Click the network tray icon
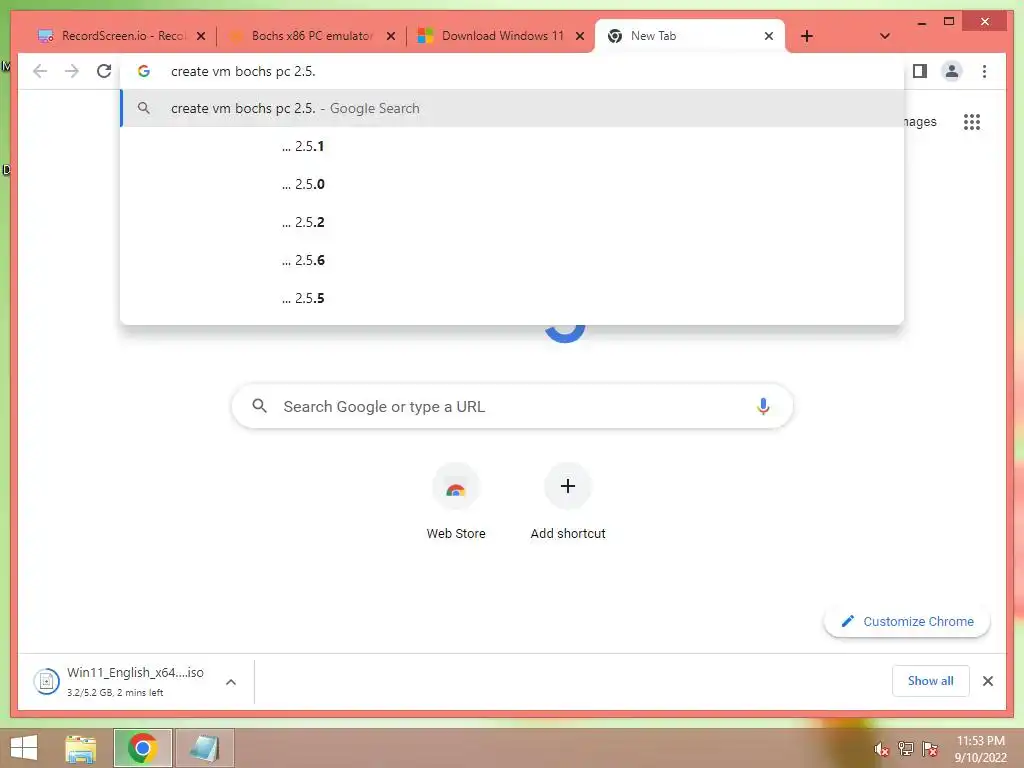This screenshot has width=1024, height=768. coord(905,749)
